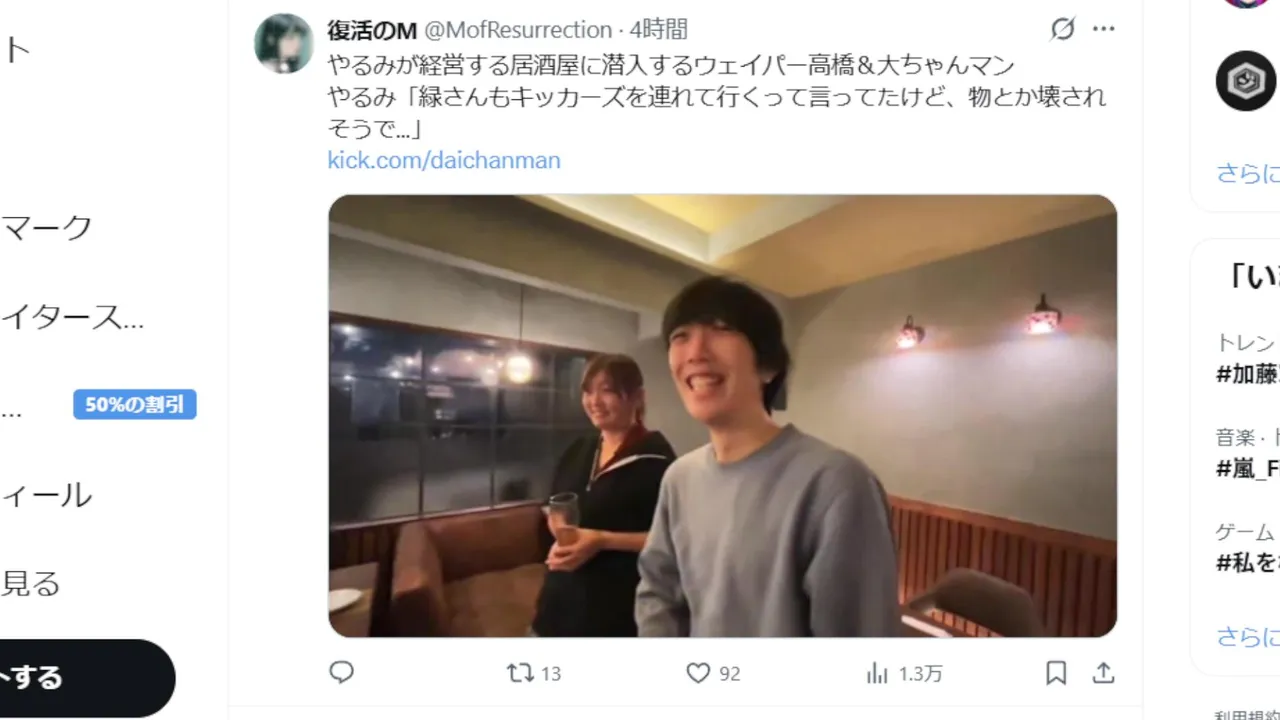This screenshot has height=720, width=1280.
Task: Open the reply comment icon
Action: (x=342, y=673)
